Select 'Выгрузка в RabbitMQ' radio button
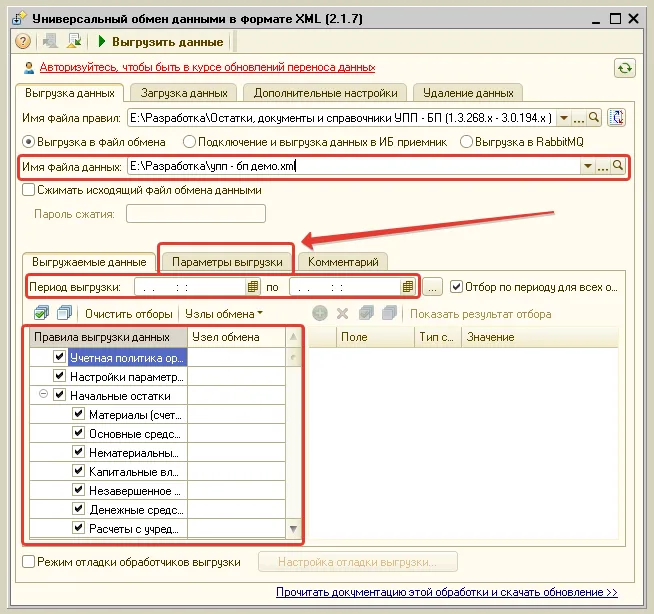 pyautogui.click(x=466, y=142)
